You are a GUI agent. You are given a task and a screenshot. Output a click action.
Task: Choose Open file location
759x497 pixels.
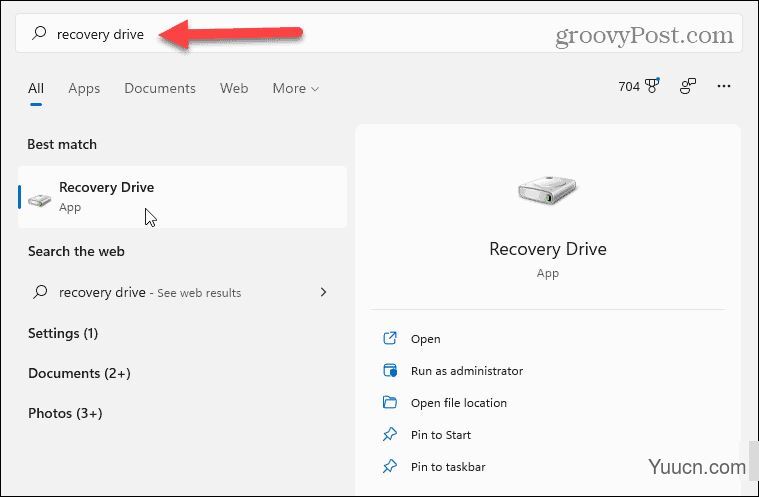click(458, 403)
